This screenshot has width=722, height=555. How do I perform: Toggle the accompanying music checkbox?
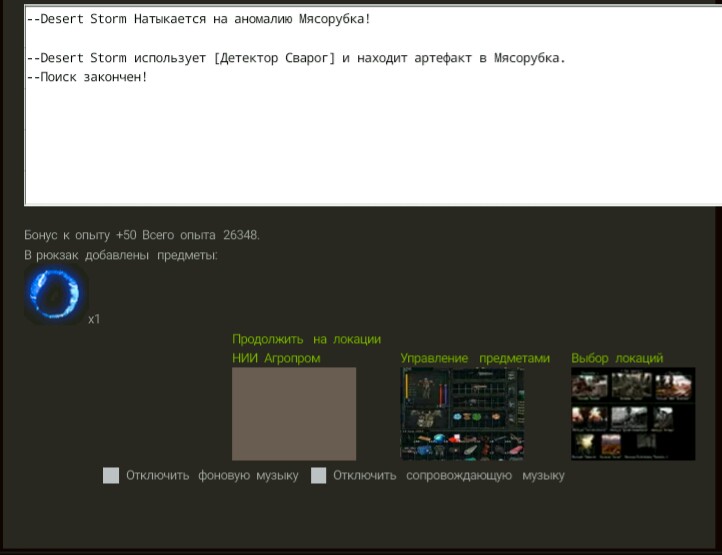(318, 476)
